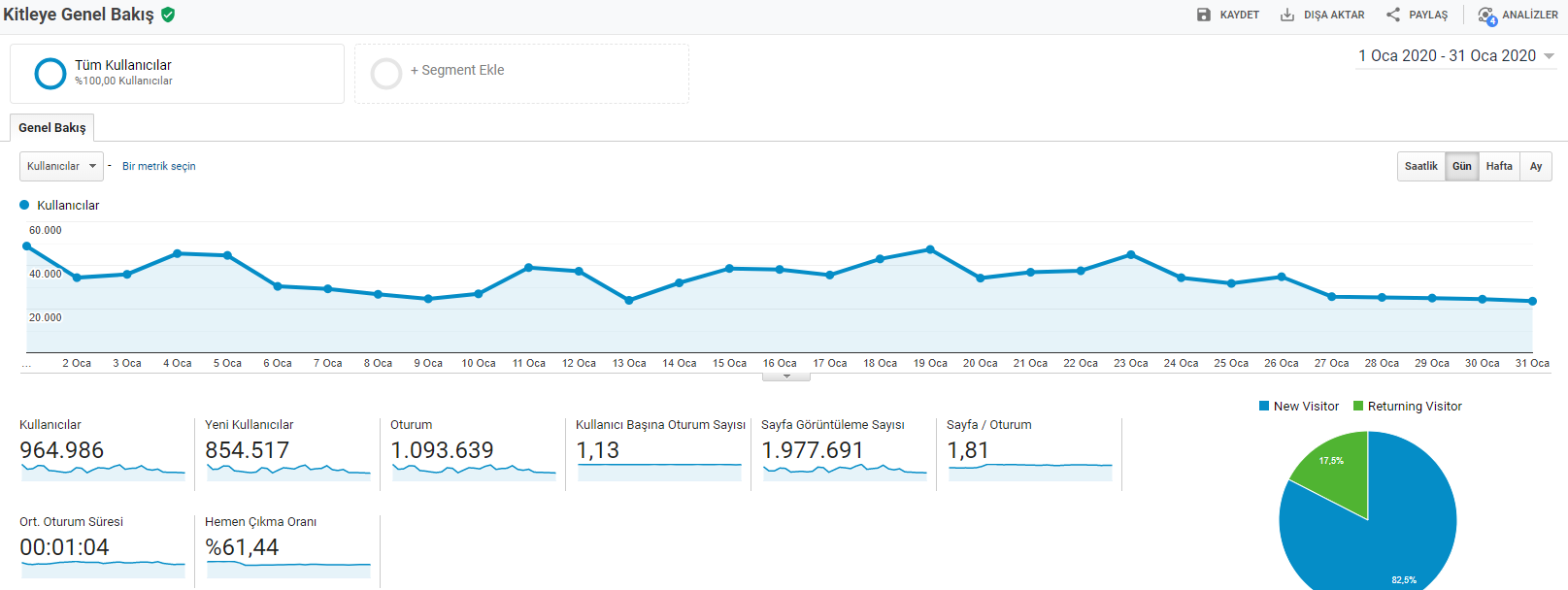Image resolution: width=1568 pixels, height=590 pixels.
Task: Collapse the chart using the bottom arrow handle
Action: pyautogui.click(x=786, y=376)
